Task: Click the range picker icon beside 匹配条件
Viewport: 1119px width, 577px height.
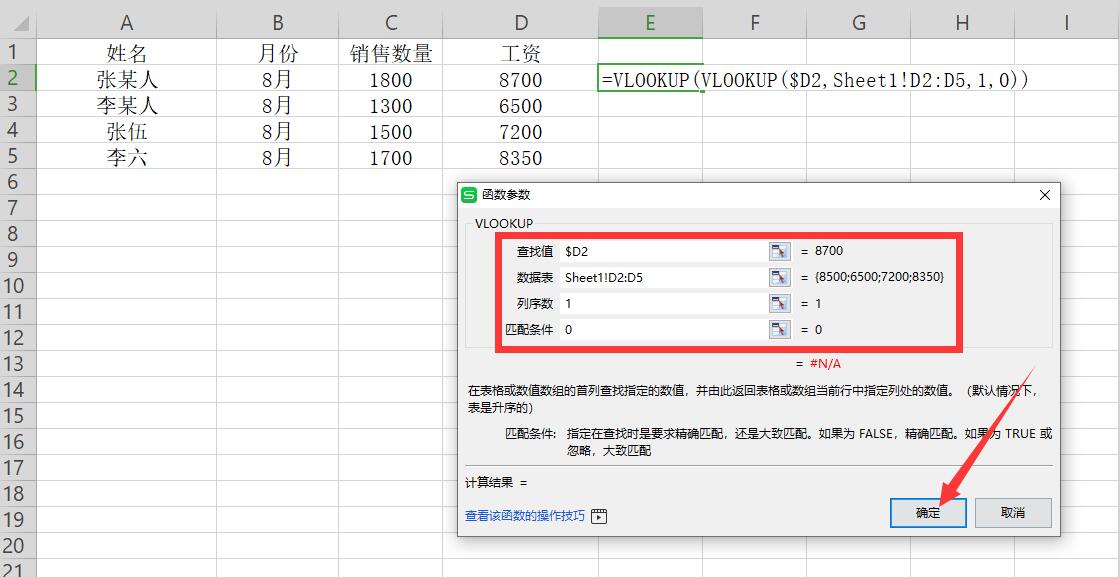Action: (781, 329)
